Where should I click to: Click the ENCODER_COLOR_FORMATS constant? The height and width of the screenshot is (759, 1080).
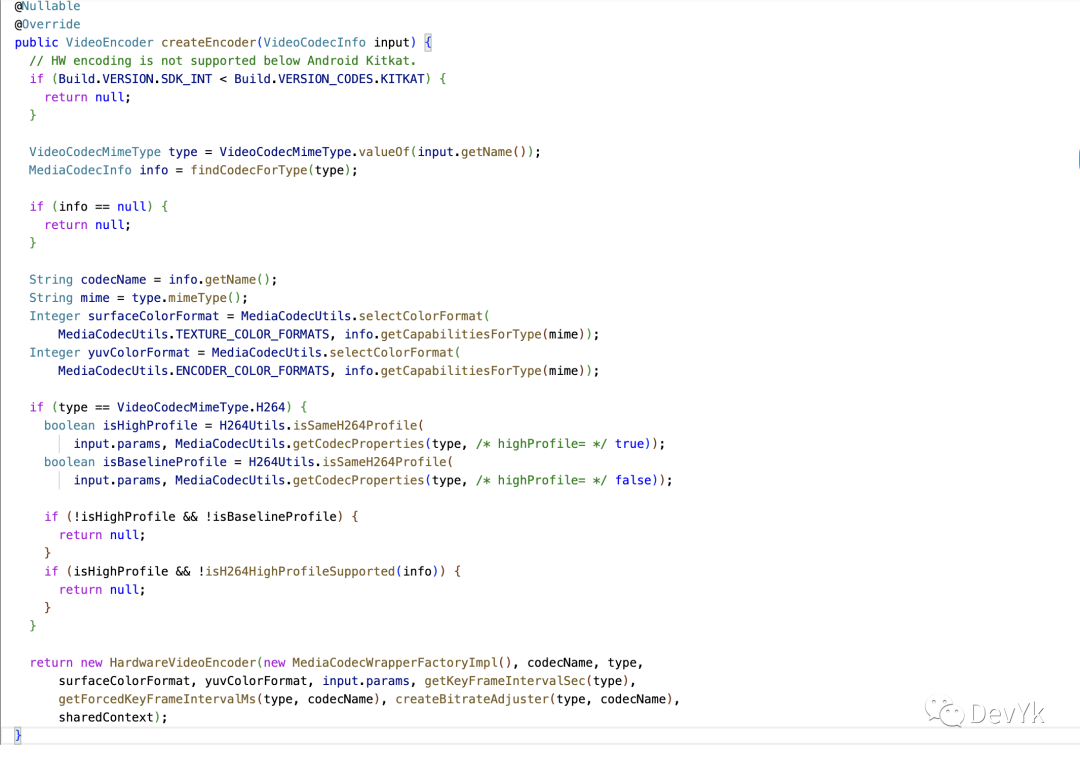(x=256, y=370)
